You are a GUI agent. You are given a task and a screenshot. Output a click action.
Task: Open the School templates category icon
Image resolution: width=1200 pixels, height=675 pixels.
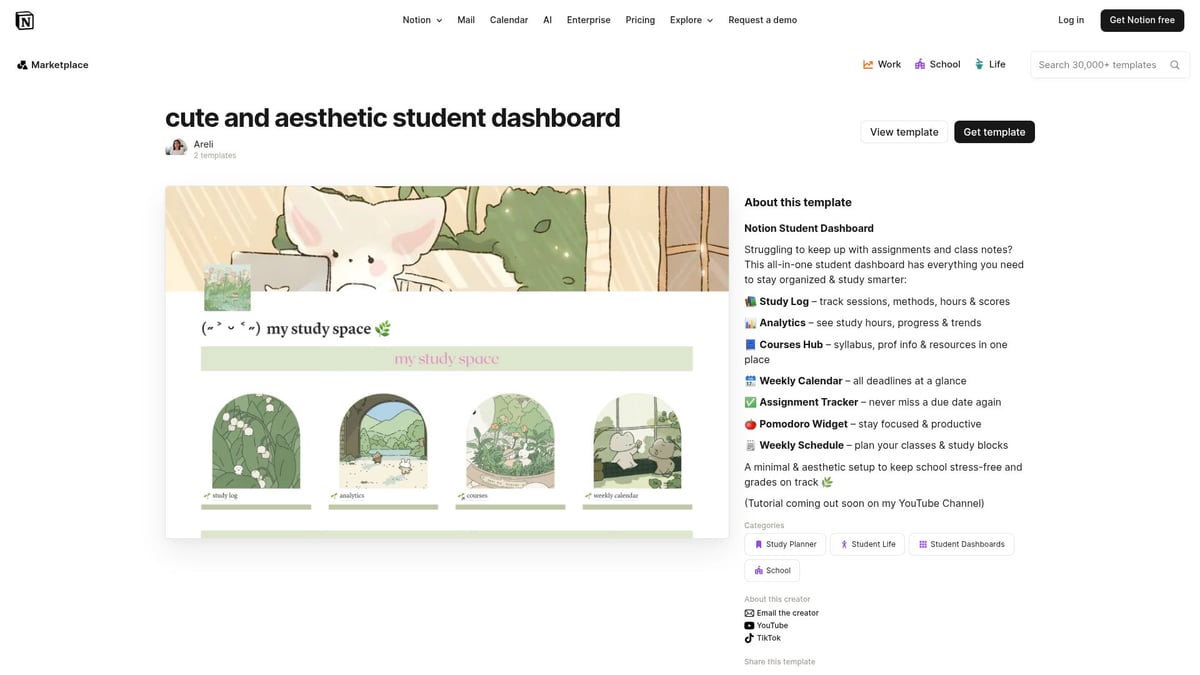(920, 63)
